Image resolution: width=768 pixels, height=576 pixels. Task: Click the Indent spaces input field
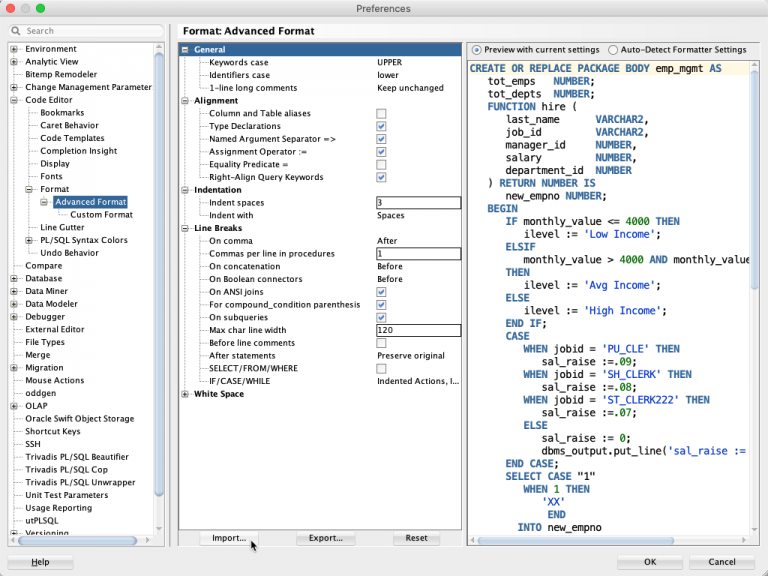pyautogui.click(x=418, y=202)
